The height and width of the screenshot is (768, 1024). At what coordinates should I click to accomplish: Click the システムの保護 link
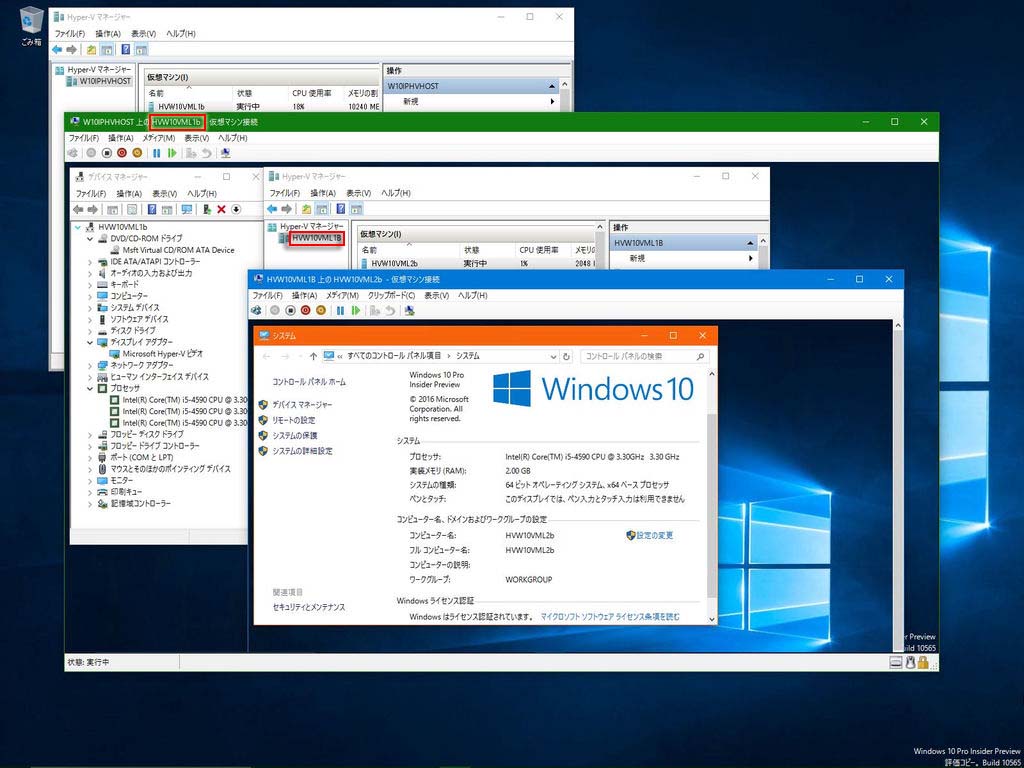pos(295,436)
